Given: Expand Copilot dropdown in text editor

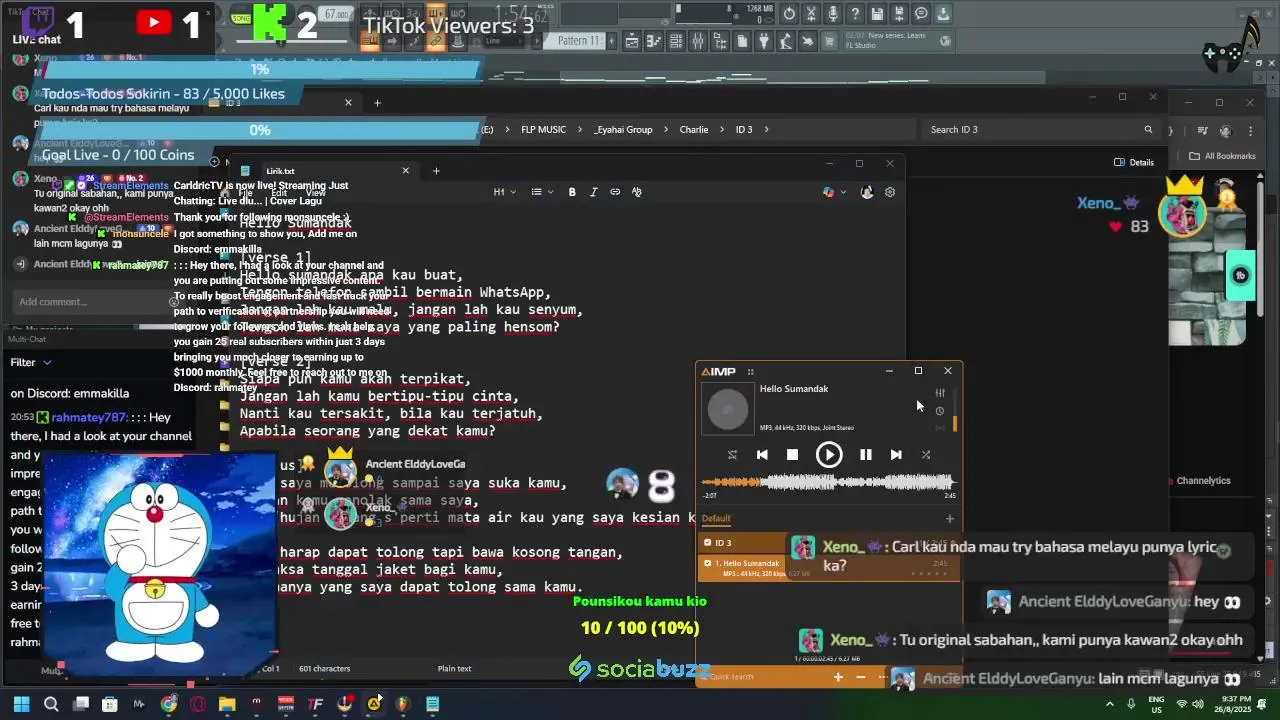Looking at the screenshot, I should [843, 192].
